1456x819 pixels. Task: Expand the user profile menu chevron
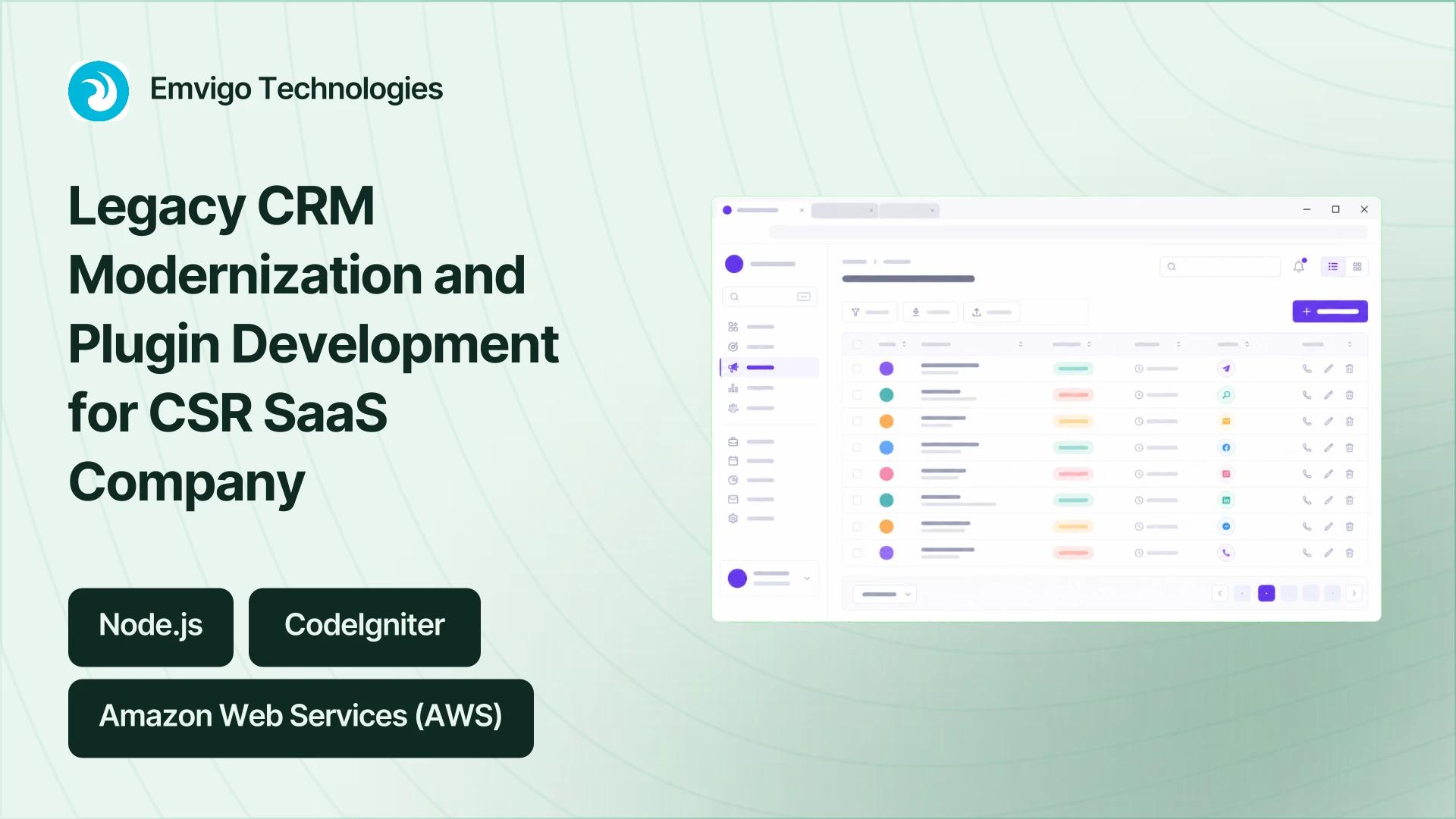tap(807, 579)
